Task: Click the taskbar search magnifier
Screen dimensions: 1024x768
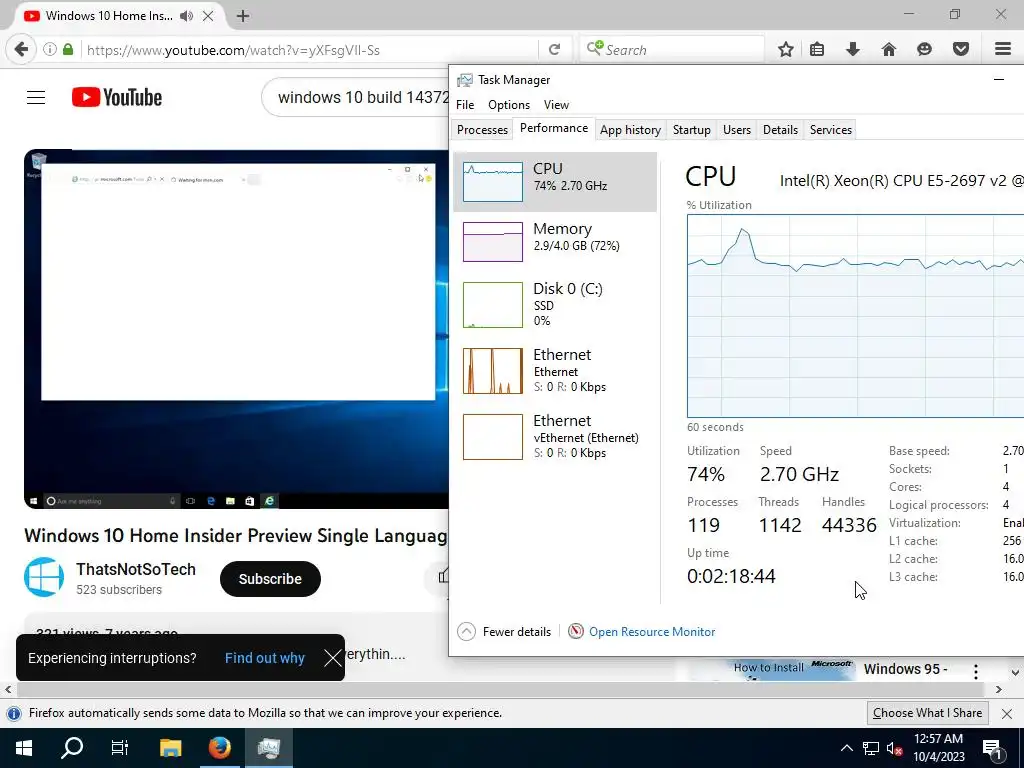Action: 72,748
